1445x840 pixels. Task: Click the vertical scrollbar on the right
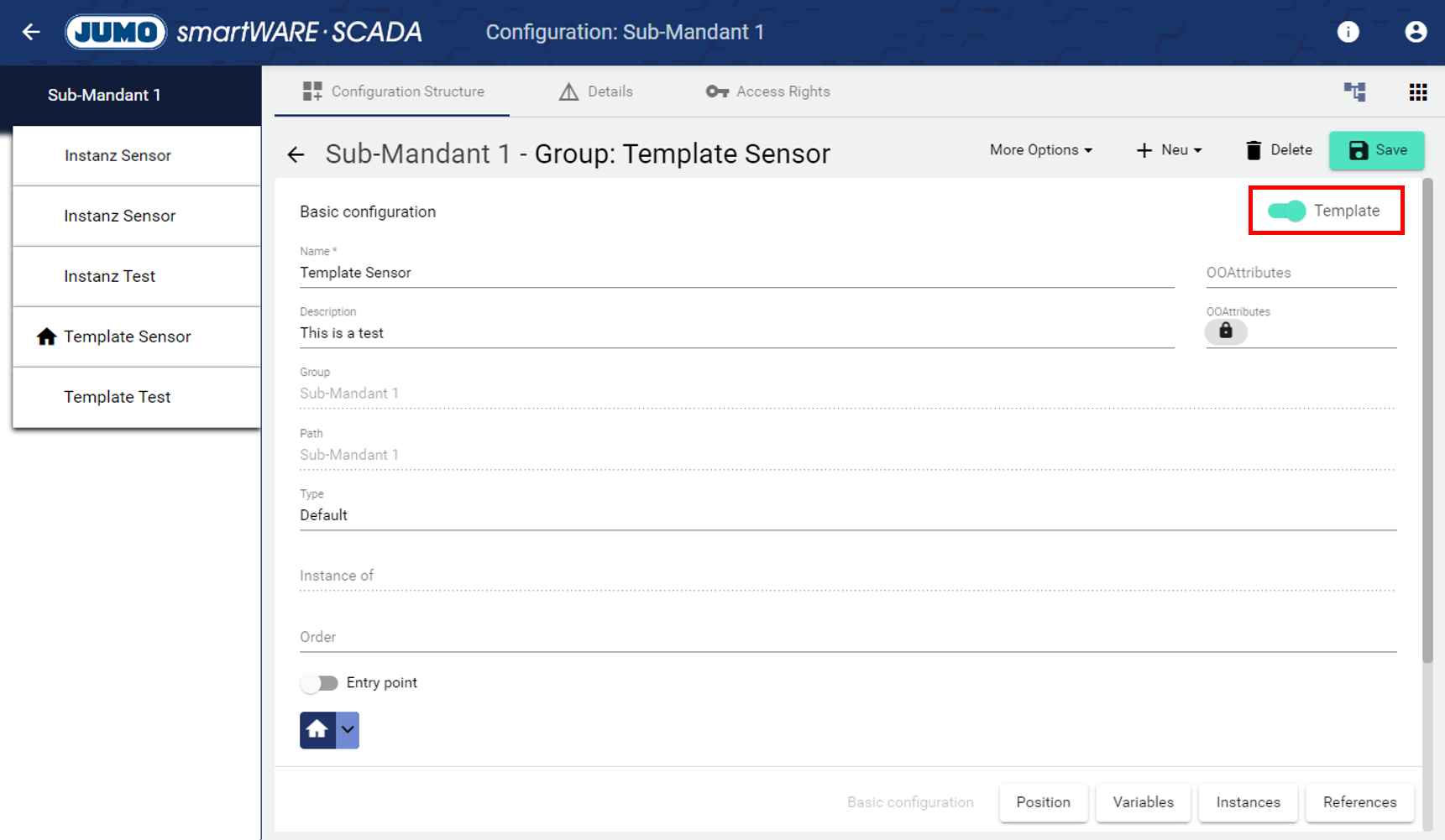point(1427,420)
